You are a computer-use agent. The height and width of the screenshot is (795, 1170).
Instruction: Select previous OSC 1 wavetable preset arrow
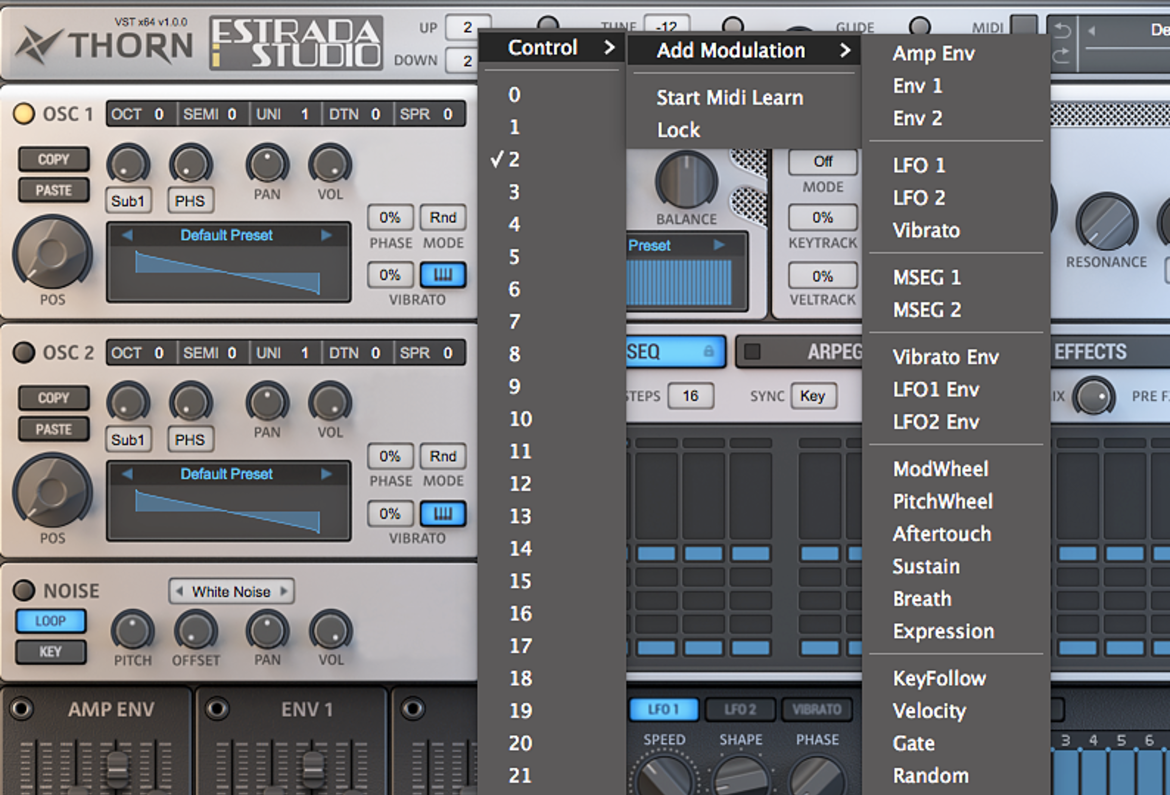127,235
